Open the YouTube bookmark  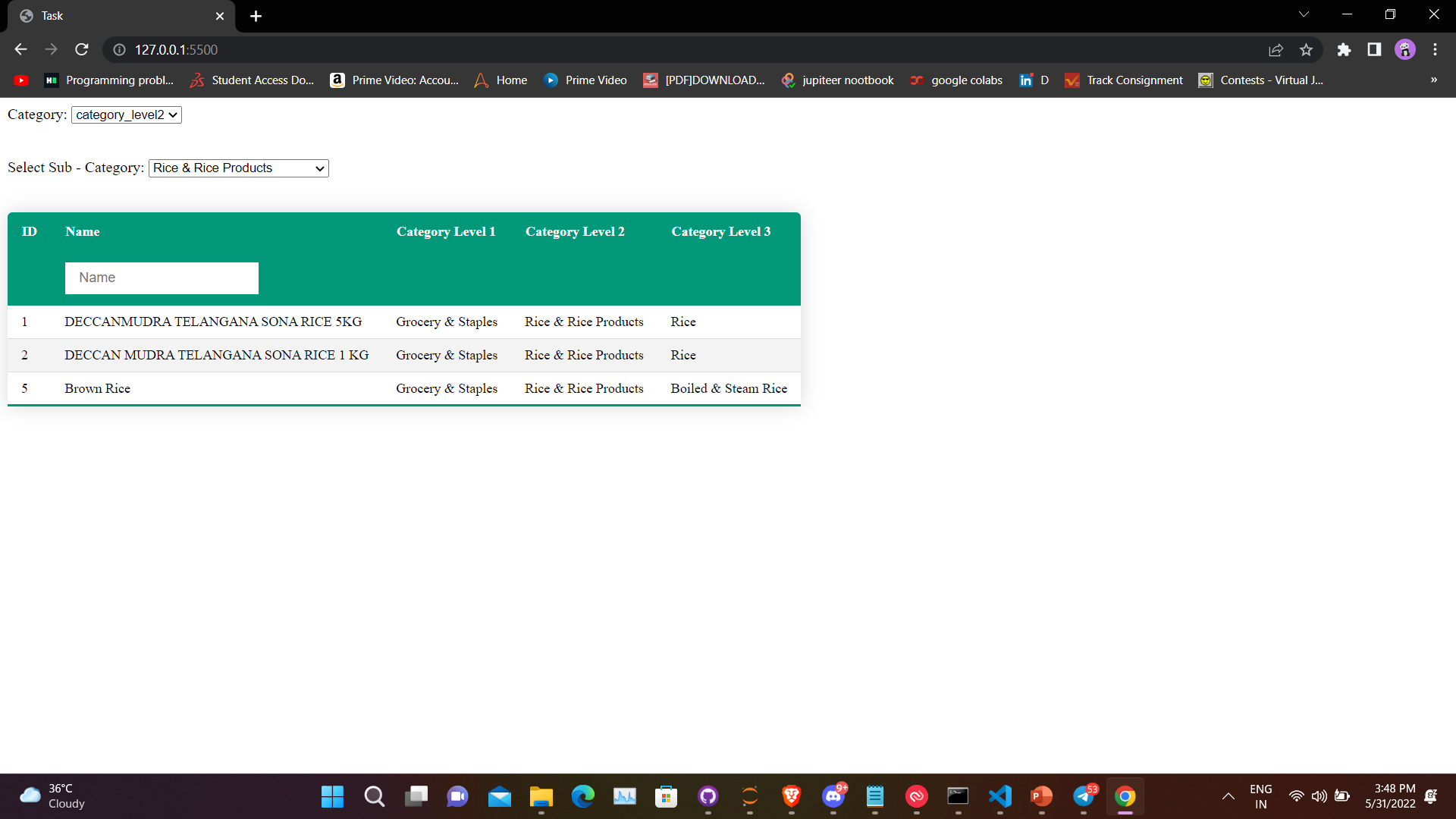point(20,80)
